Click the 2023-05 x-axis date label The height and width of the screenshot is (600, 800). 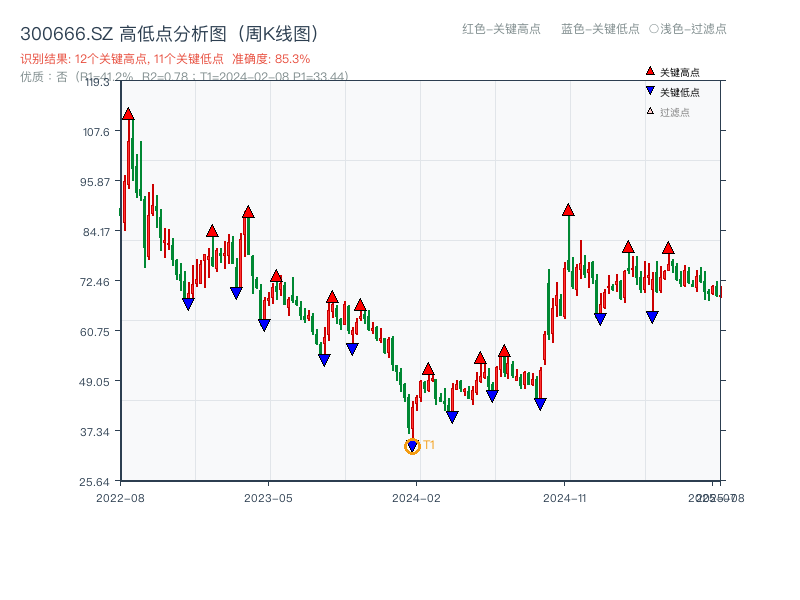[x=268, y=498]
